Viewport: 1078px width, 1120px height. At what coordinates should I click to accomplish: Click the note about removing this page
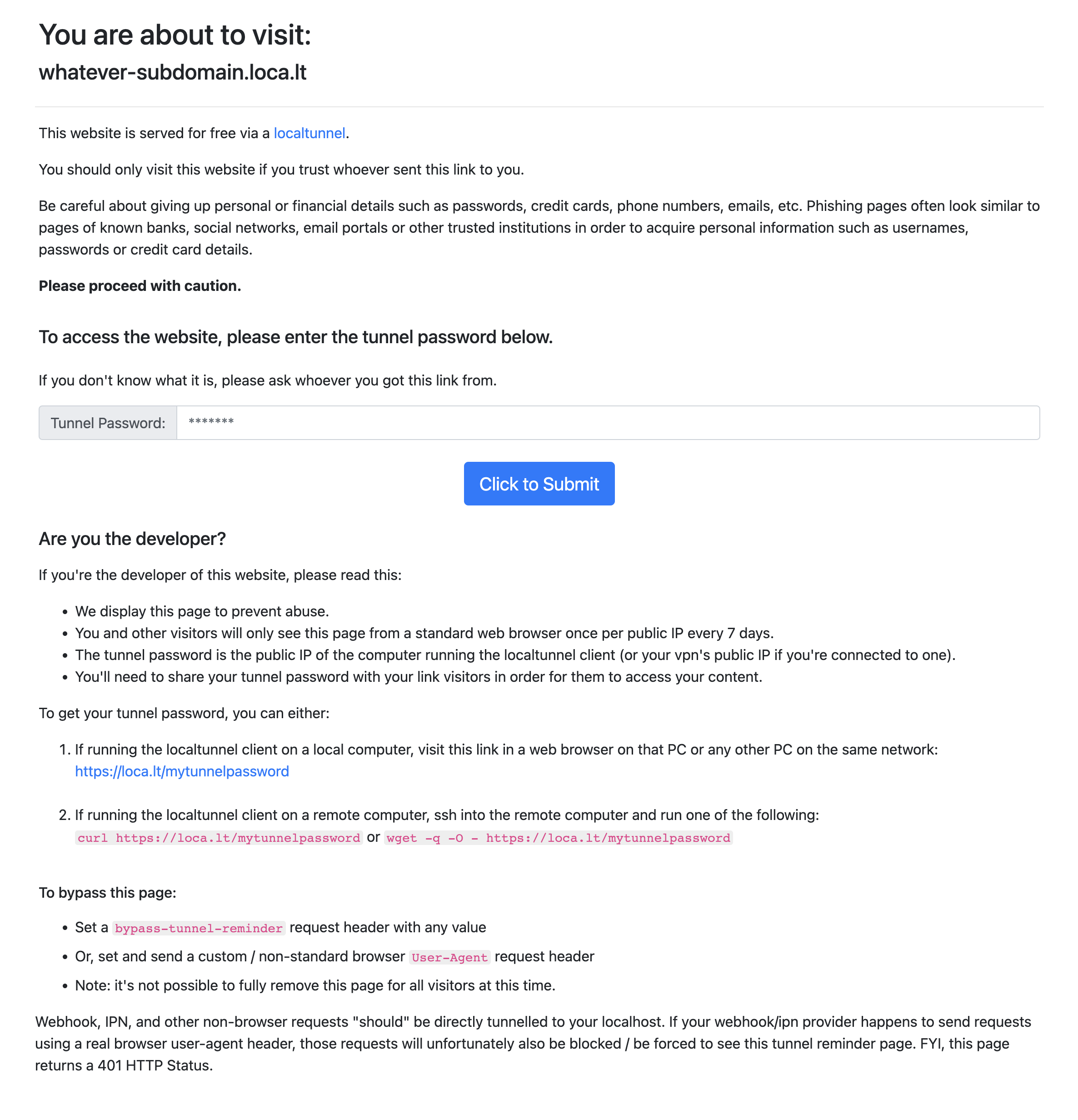tap(315, 986)
